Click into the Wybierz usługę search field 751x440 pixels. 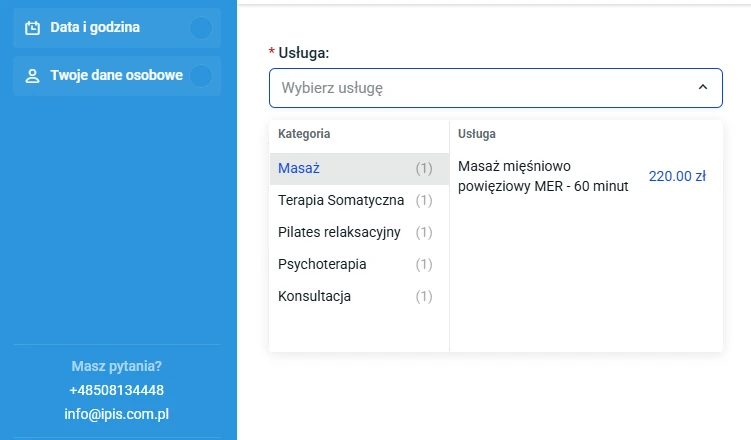pyautogui.click(x=480, y=88)
